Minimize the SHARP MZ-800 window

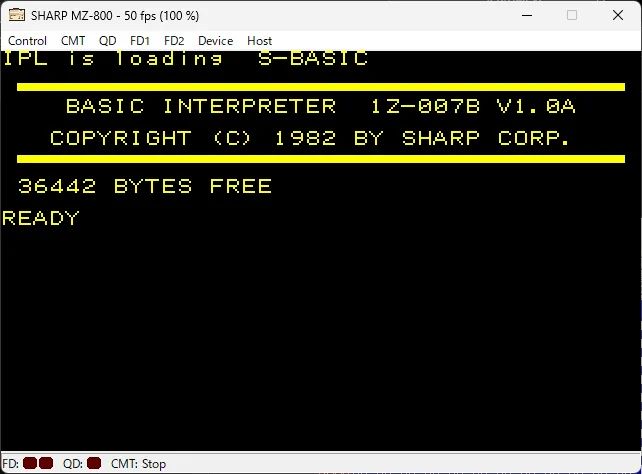527,16
